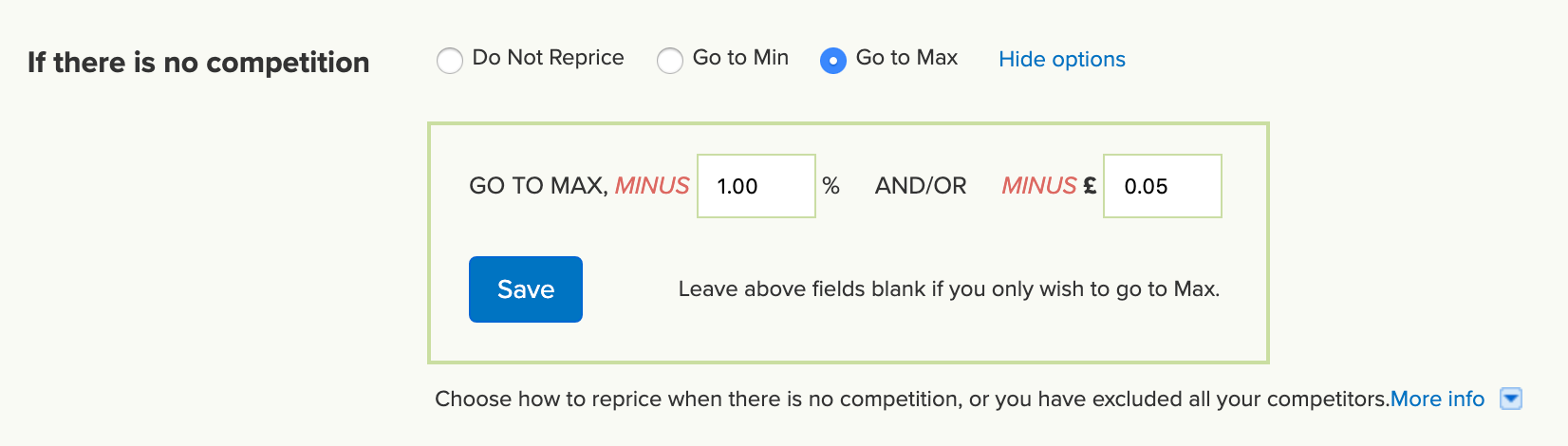The image size is (1568, 446).
Task: Click the Hide options link
Action: (x=1062, y=60)
